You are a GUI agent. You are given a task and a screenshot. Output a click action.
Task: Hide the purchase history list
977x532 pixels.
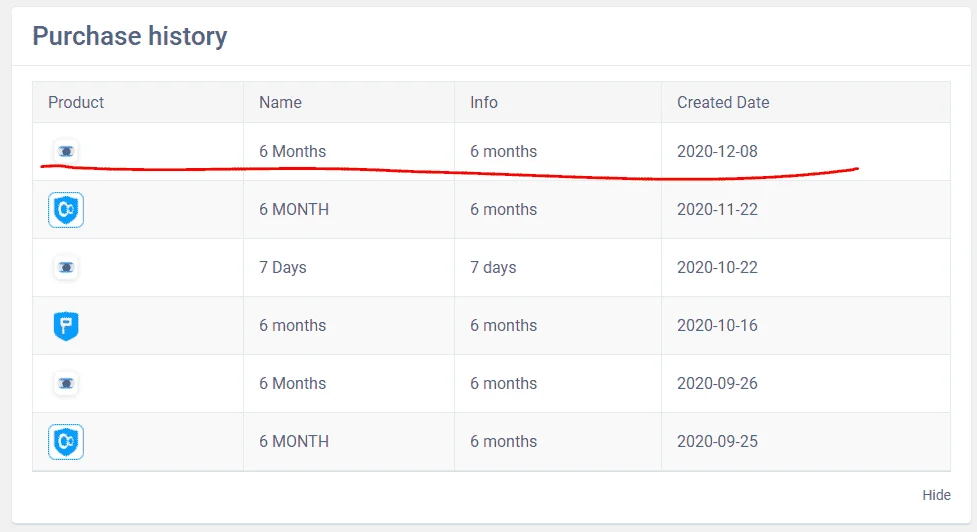point(936,495)
